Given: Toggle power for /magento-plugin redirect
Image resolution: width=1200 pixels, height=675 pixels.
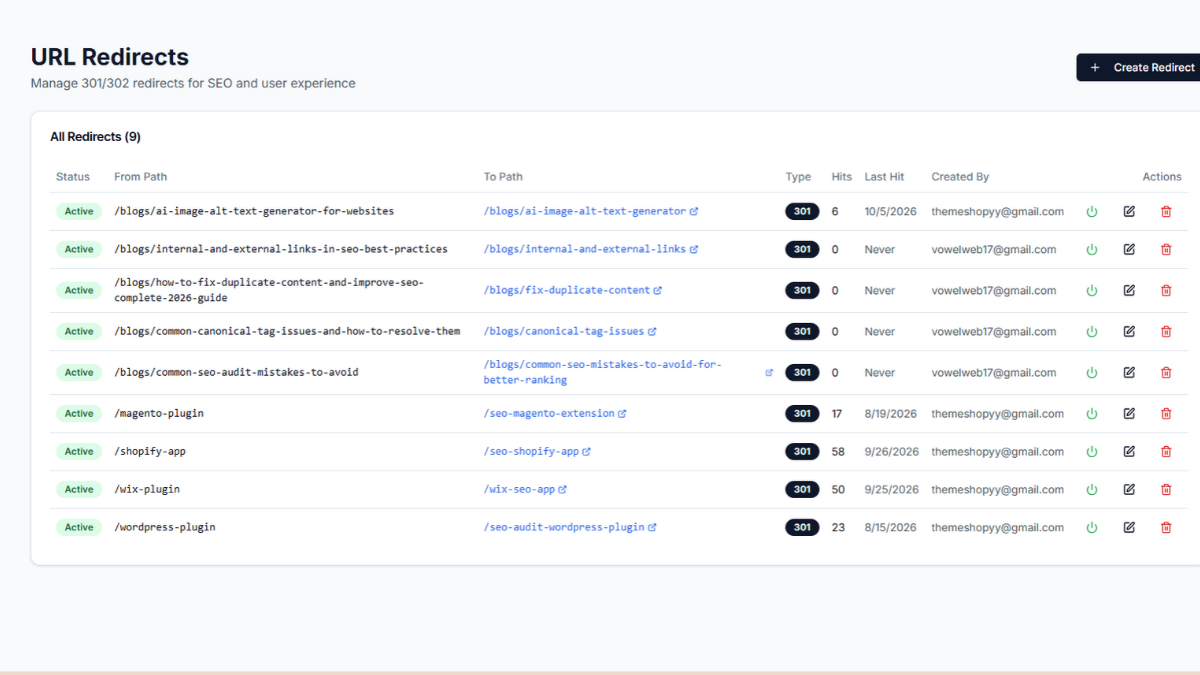Looking at the screenshot, I should (x=1092, y=413).
